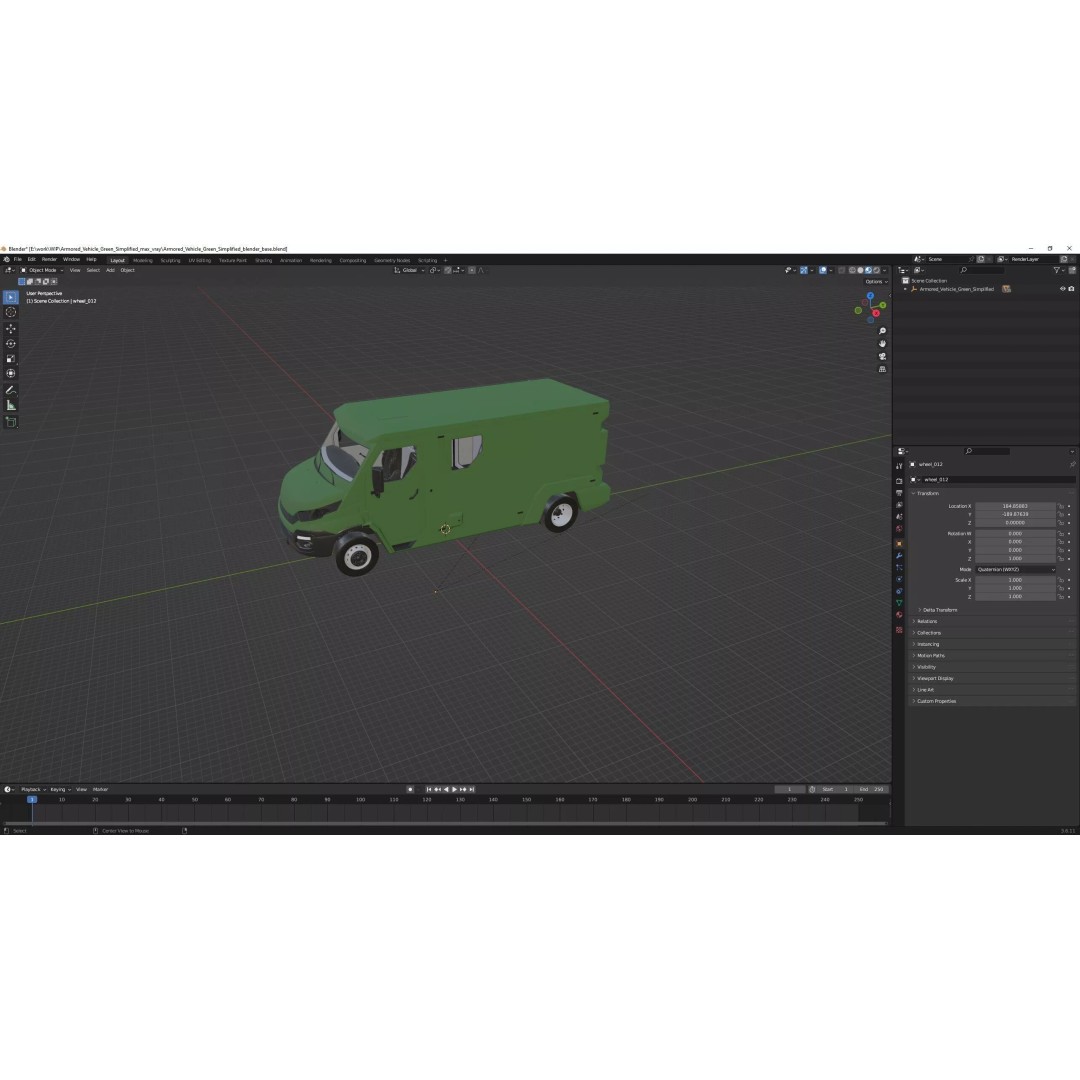
Task: Click the pan view hand icon
Action: (x=882, y=344)
